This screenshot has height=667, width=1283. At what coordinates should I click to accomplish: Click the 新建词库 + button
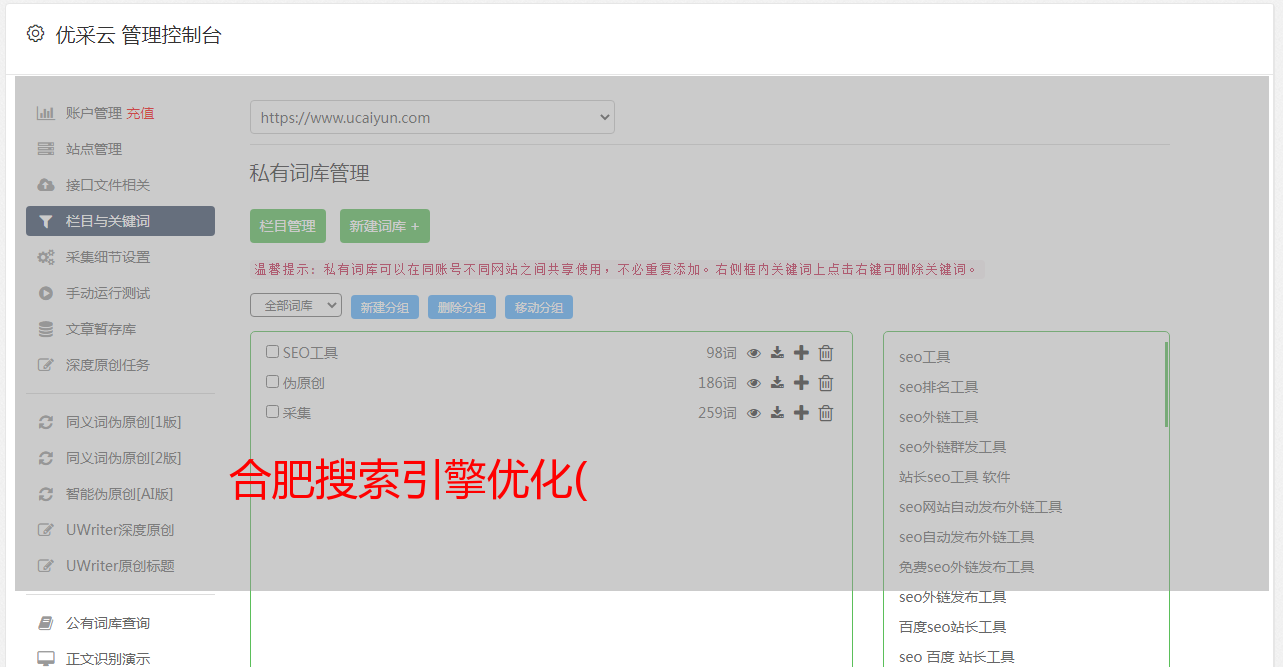tap(385, 226)
